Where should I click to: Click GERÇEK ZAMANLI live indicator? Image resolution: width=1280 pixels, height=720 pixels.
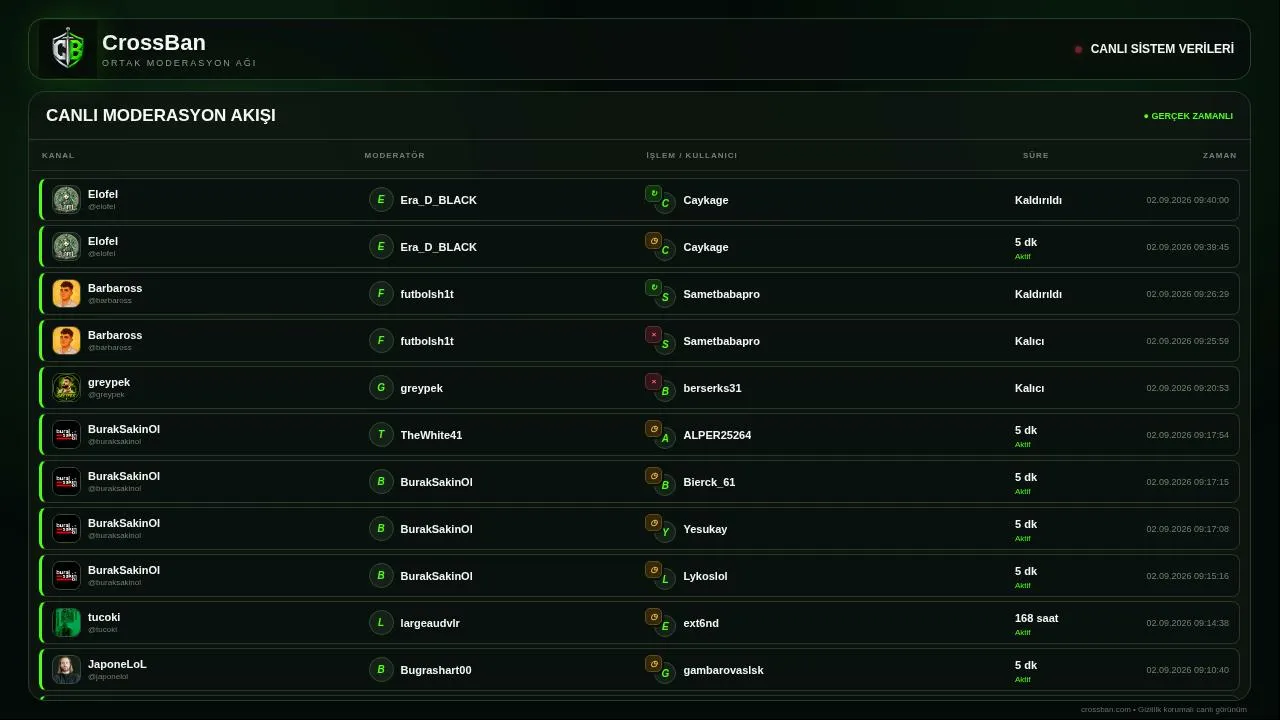point(1188,116)
